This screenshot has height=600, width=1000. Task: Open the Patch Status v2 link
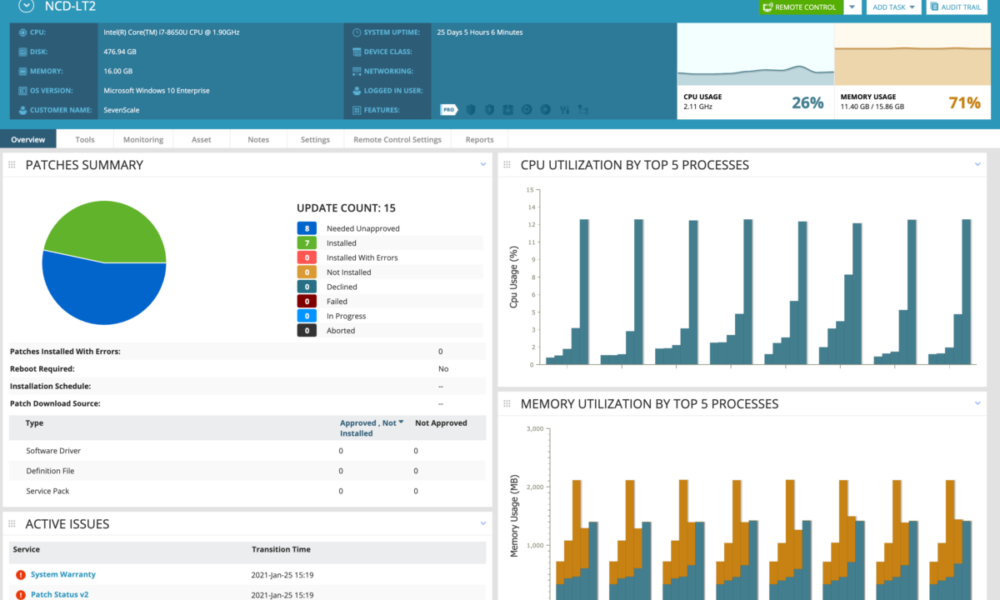coord(59,594)
